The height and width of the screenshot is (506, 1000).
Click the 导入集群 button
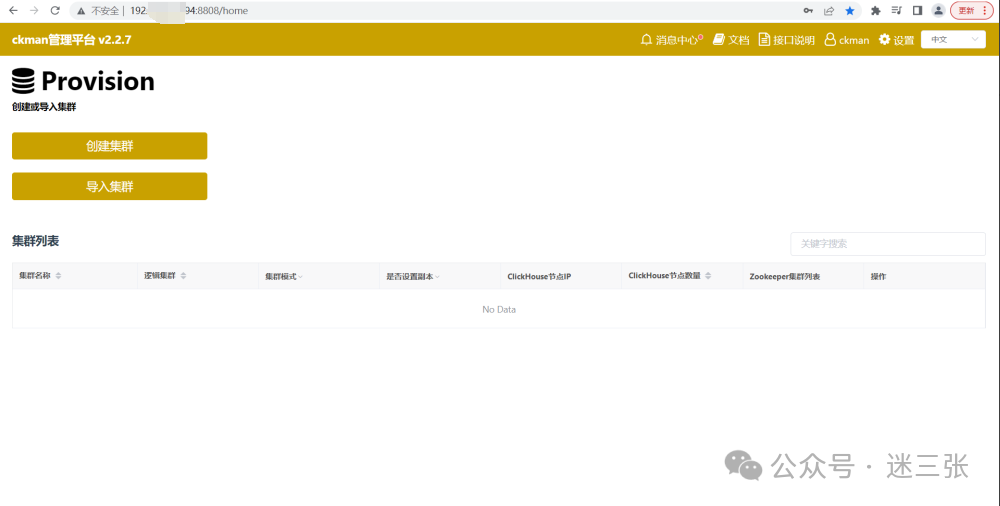coord(110,186)
